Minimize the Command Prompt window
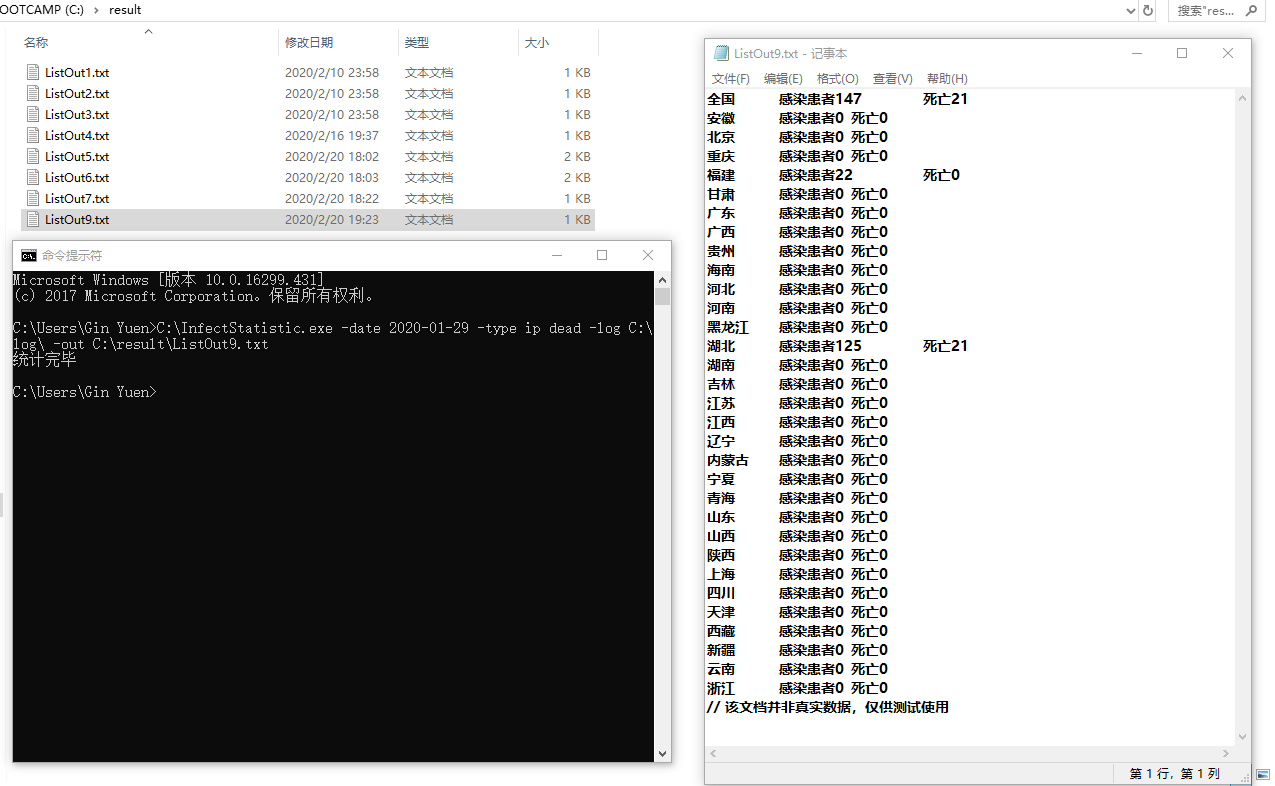The height and width of the screenshot is (786, 1275). pyautogui.click(x=556, y=255)
